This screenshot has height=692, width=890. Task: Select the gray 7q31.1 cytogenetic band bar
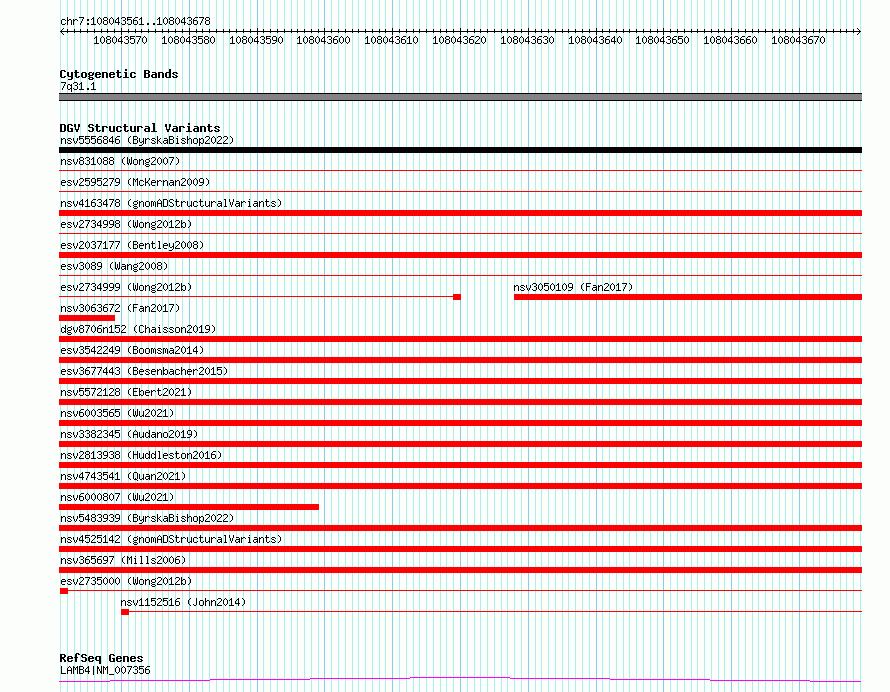pyautogui.click(x=460, y=97)
